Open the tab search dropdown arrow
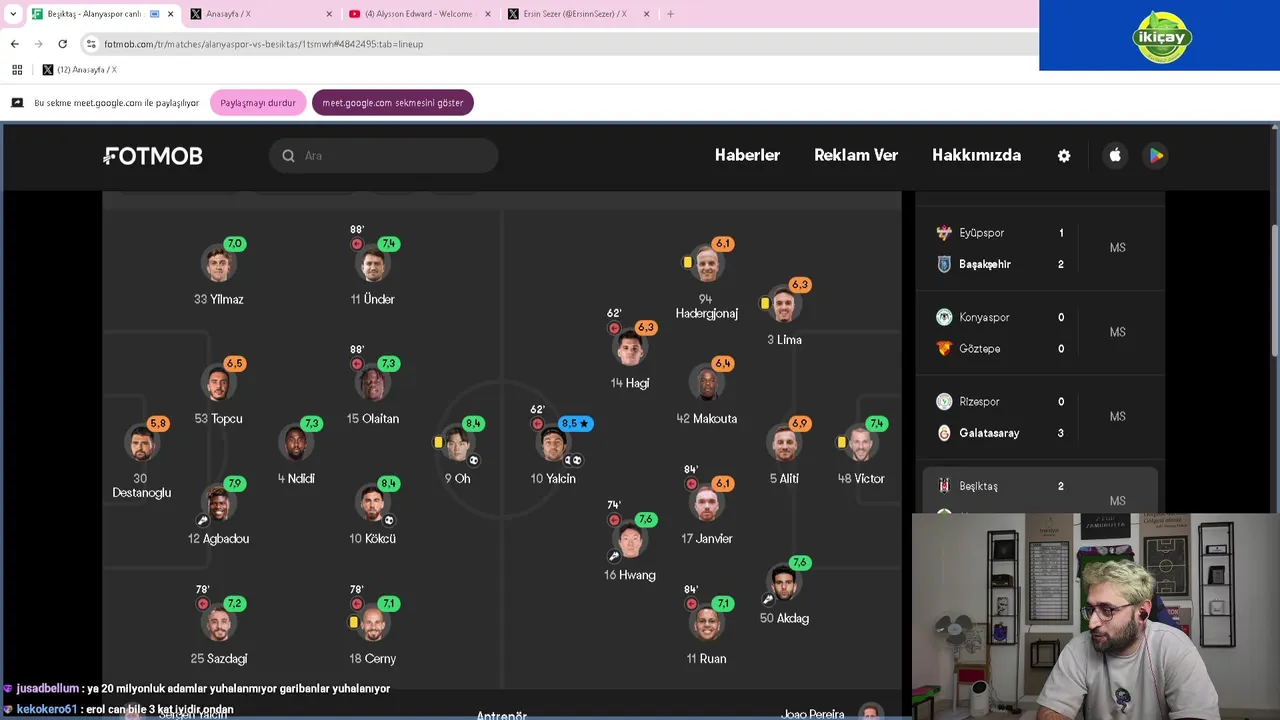This screenshot has height=720, width=1280. pos(13,14)
